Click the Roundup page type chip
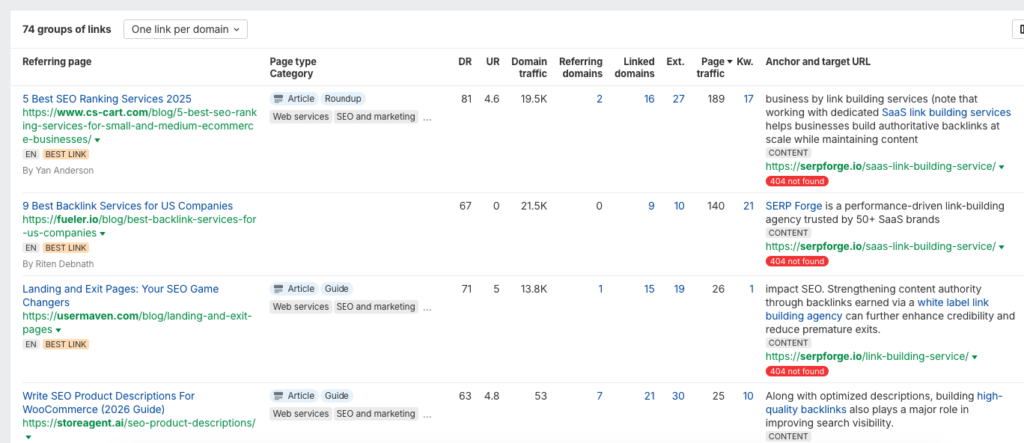The width and height of the screenshot is (1024, 443). point(343,99)
